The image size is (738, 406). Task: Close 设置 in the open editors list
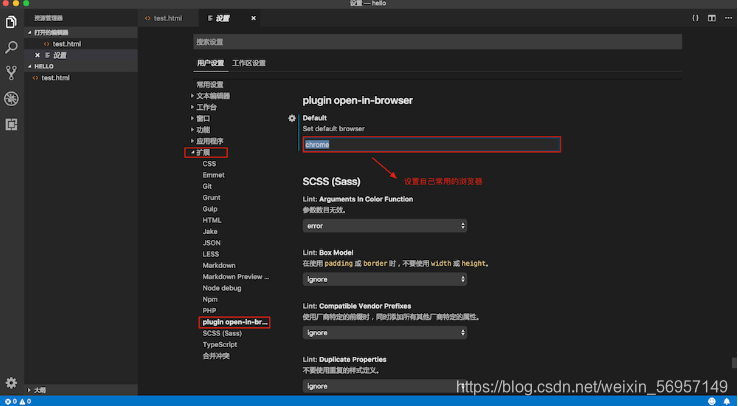[37, 55]
